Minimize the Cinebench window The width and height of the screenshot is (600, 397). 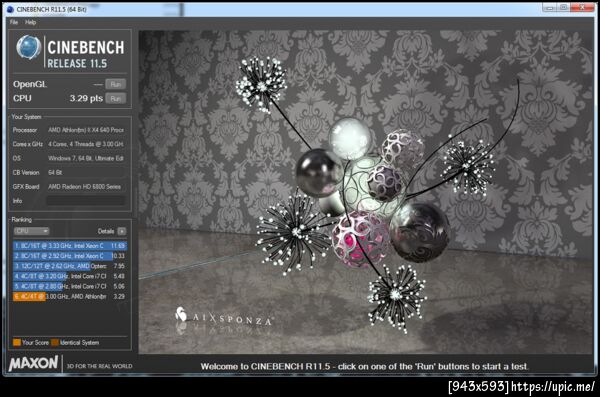coord(549,7)
